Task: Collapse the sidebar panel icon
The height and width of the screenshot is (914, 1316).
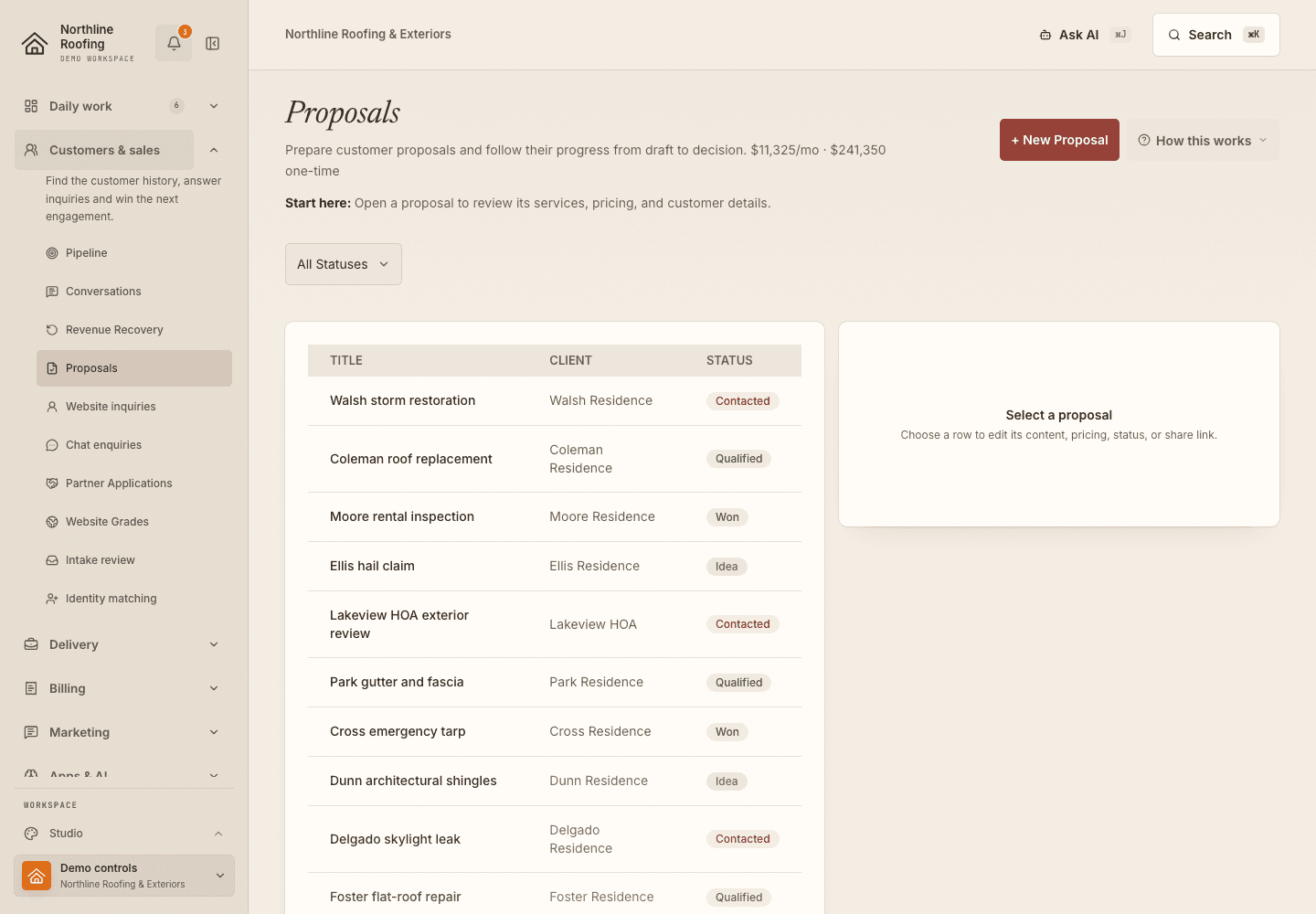Action: click(213, 43)
